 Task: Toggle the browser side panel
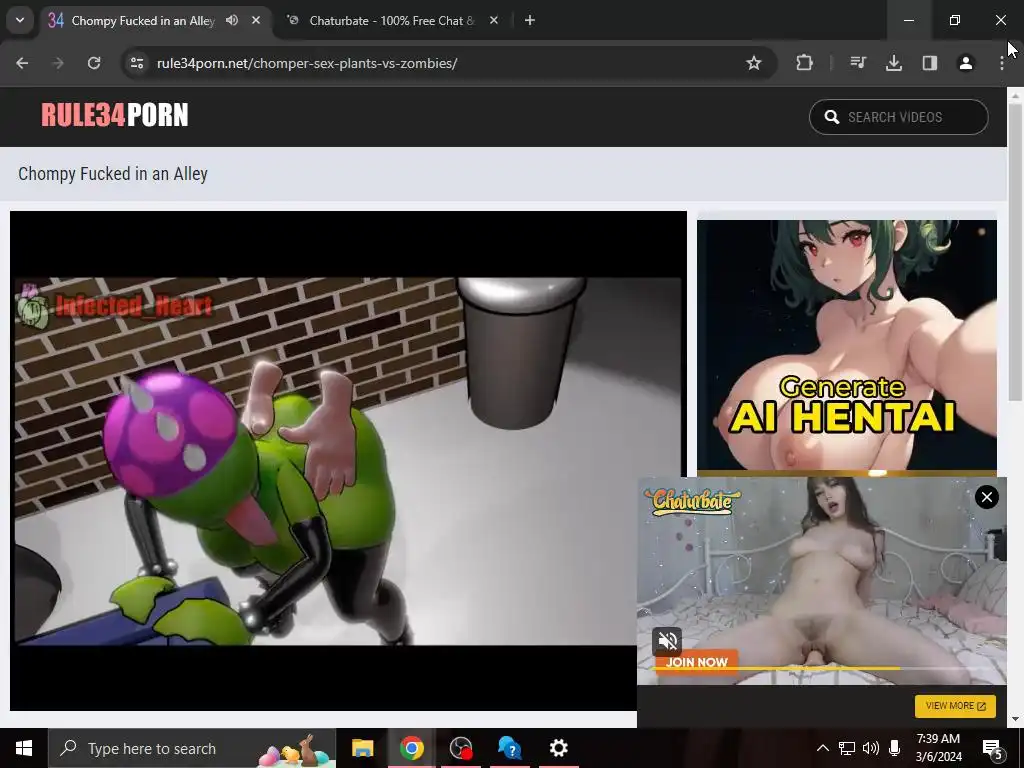pyautogui.click(x=930, y=63)
